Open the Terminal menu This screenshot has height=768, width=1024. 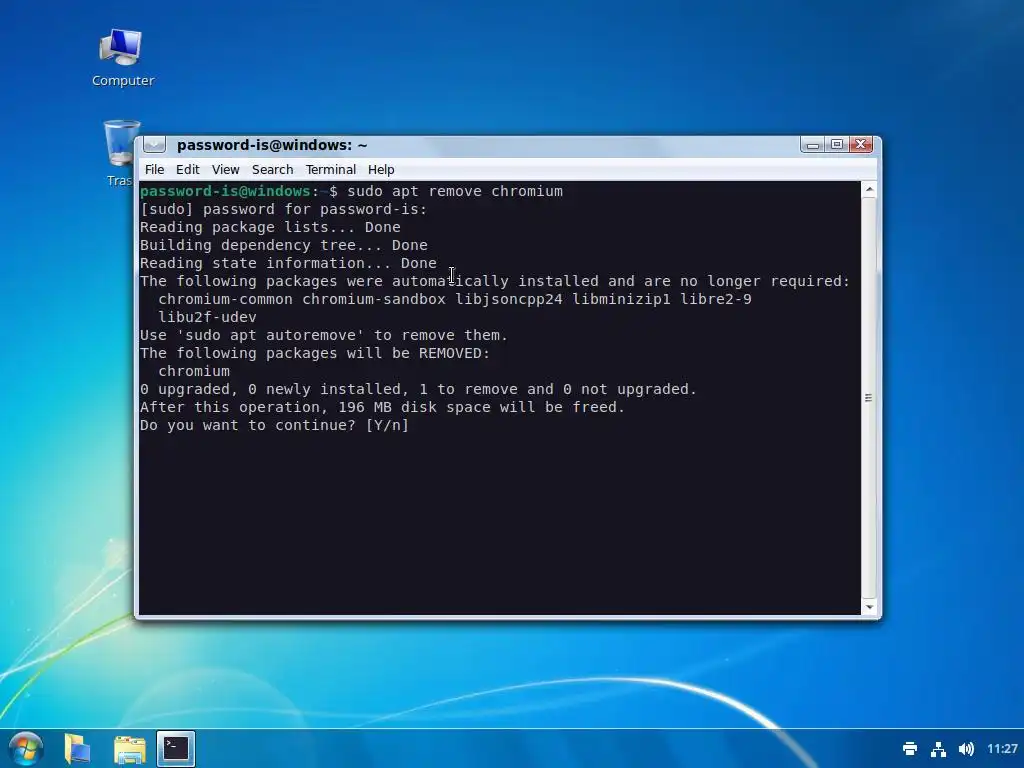[x=330, y=170]
